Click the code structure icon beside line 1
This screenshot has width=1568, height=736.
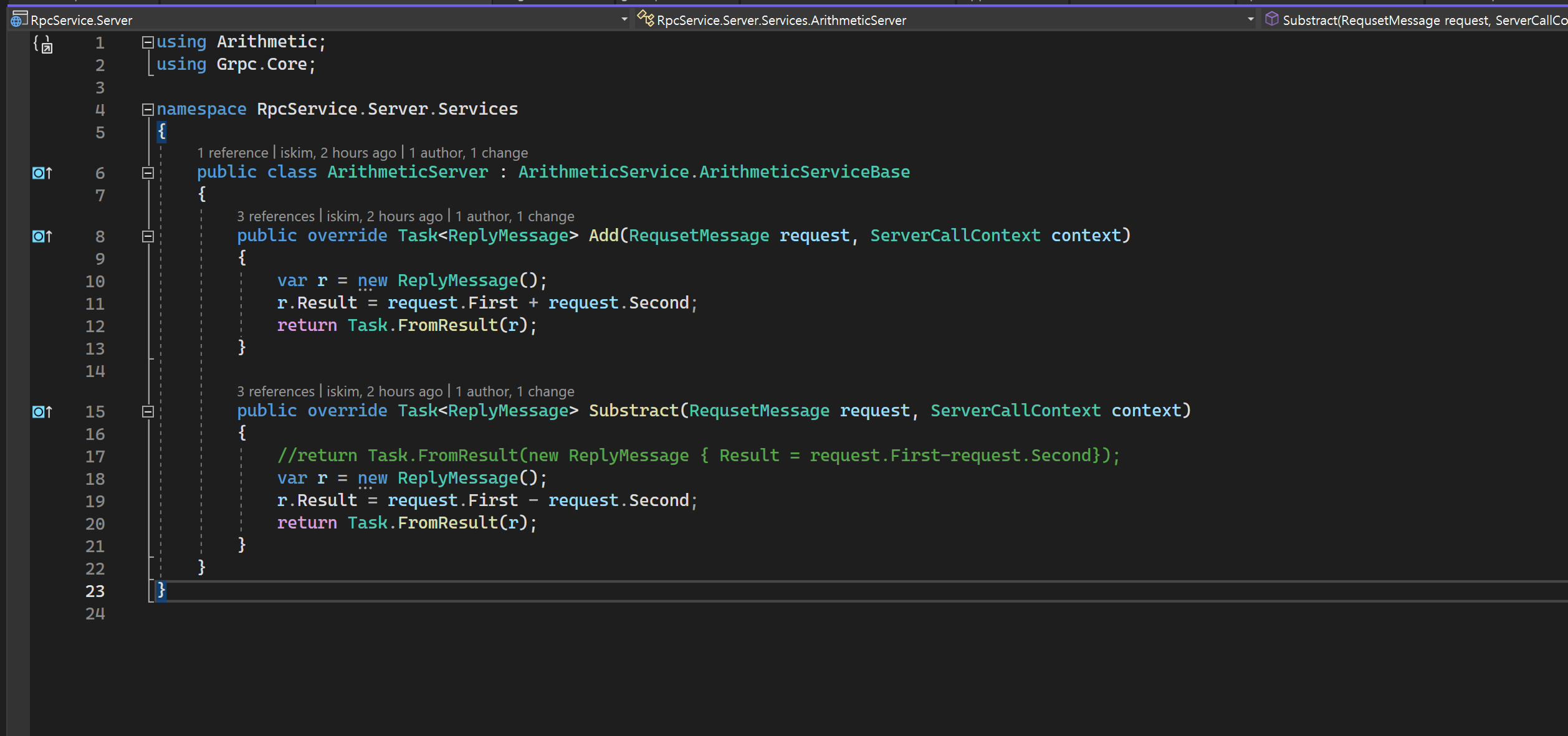[43, 44]
